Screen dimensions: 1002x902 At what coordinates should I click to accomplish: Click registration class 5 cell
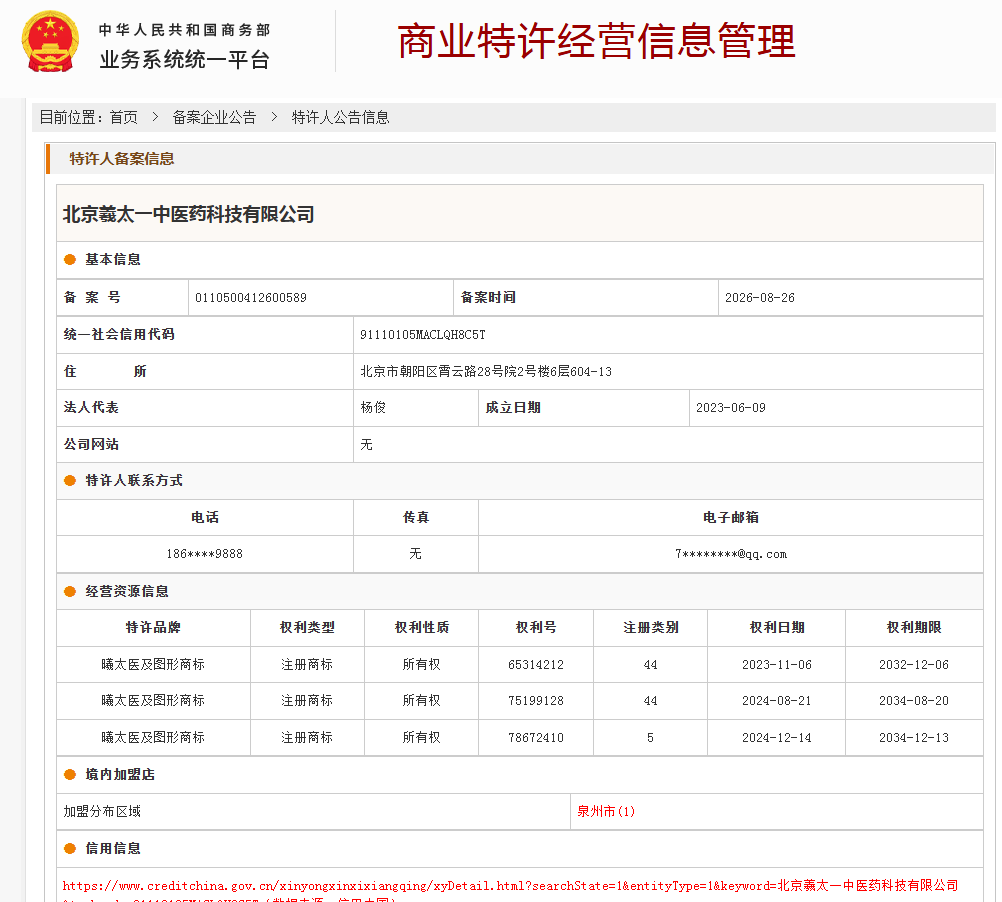651,738
